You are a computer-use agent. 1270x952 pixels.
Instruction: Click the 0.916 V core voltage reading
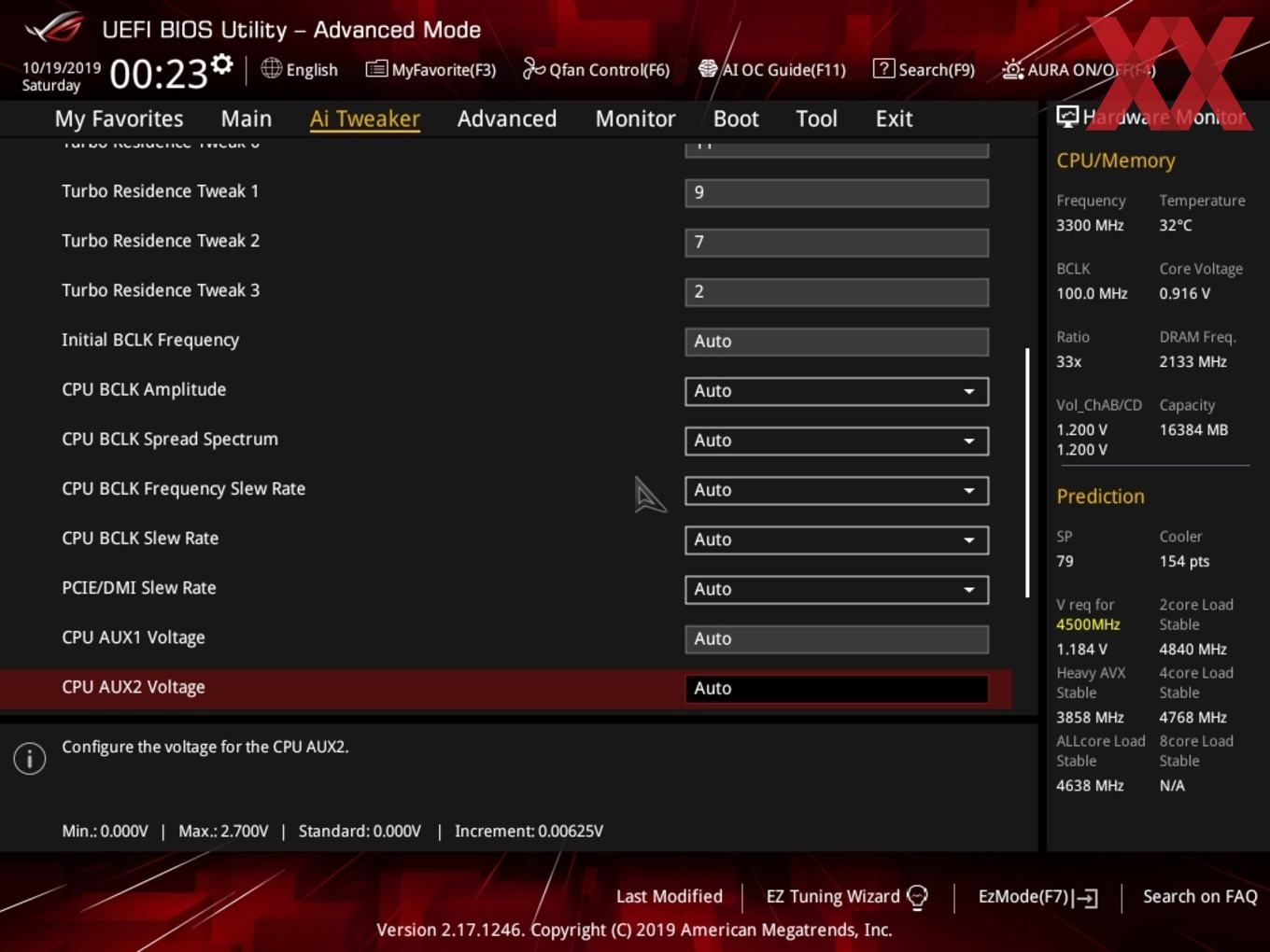[x=1185, y=294]
